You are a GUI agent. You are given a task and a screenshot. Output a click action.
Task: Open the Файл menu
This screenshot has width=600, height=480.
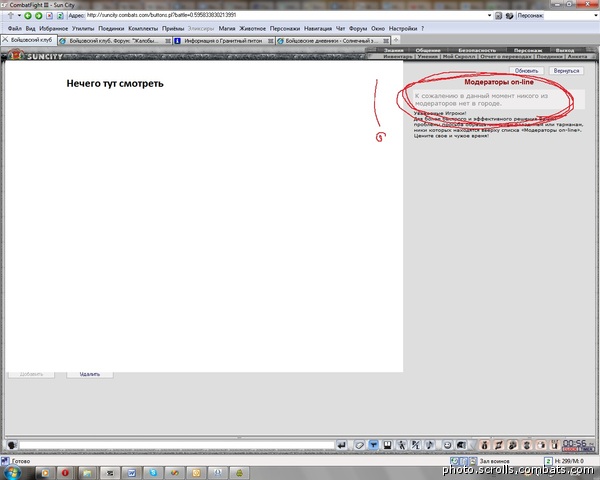coord(15,28)
